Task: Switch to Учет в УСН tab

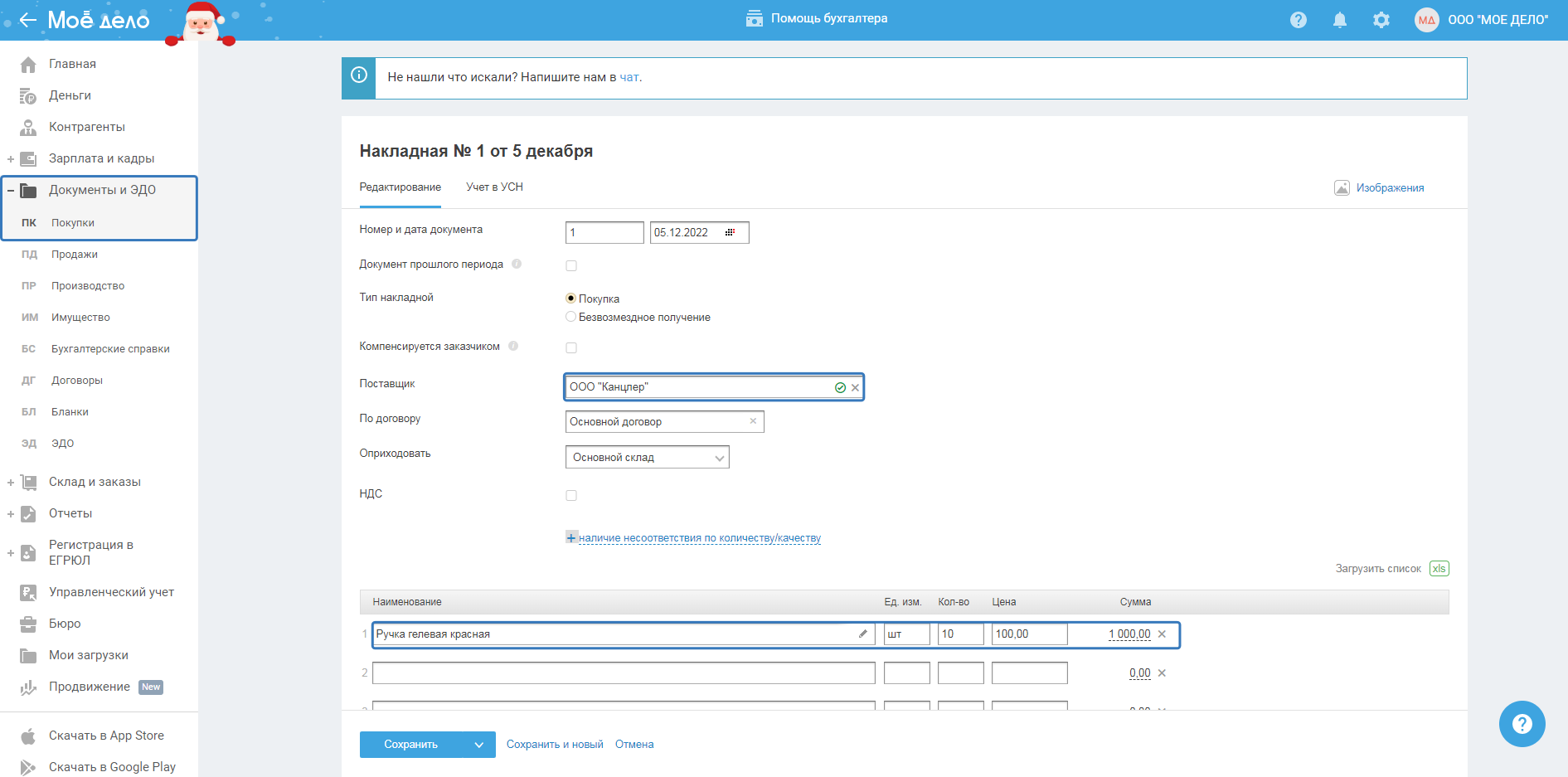Action: (494, 187)
